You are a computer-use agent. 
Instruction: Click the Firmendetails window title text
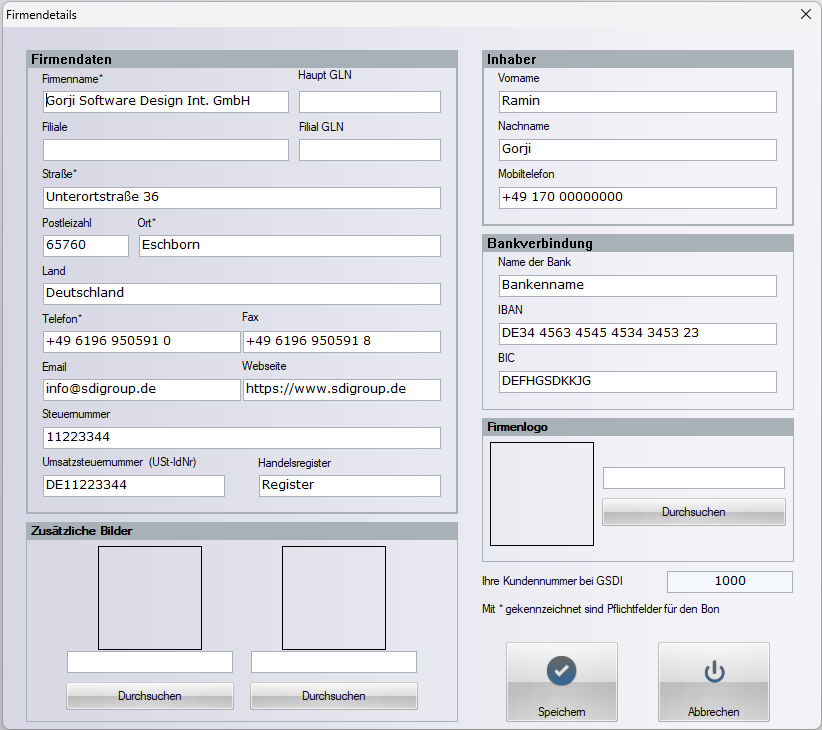[x=41, y=15]
